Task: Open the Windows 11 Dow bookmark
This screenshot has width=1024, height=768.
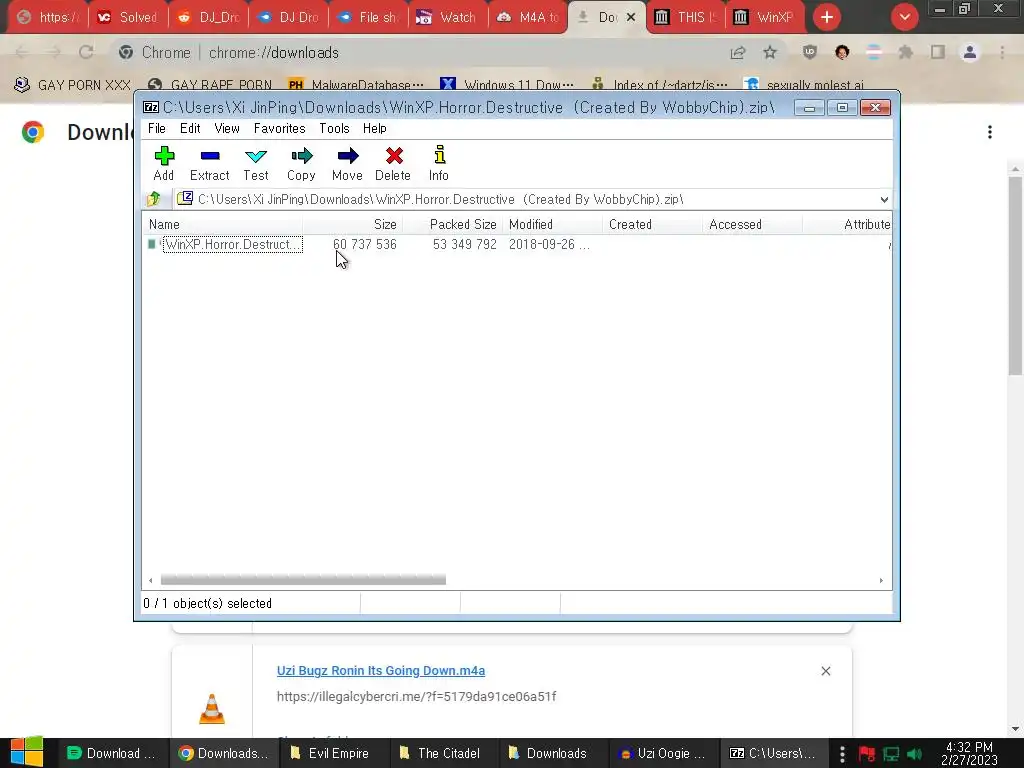Action: coord(507,85)
